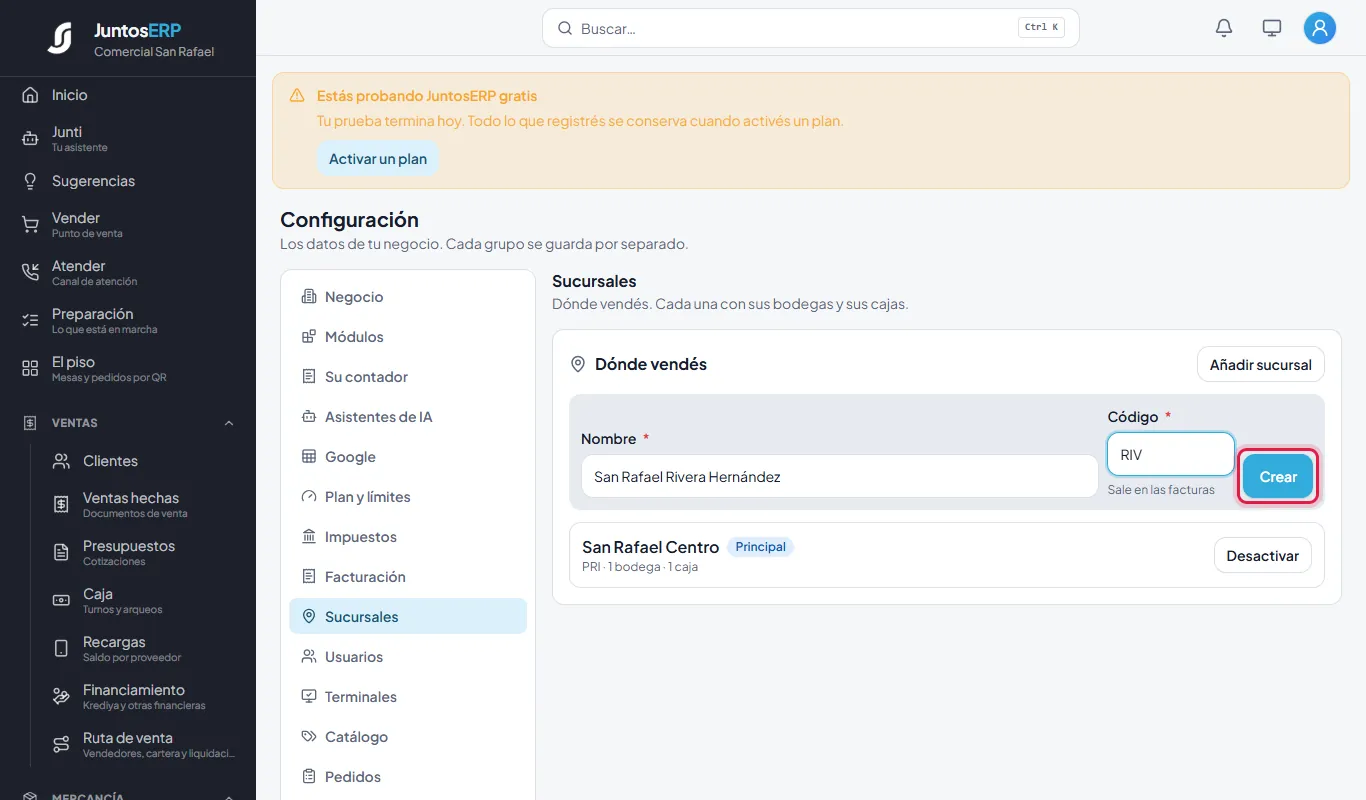
Task: Click the Clientes people icon
Action: (61, 461)
